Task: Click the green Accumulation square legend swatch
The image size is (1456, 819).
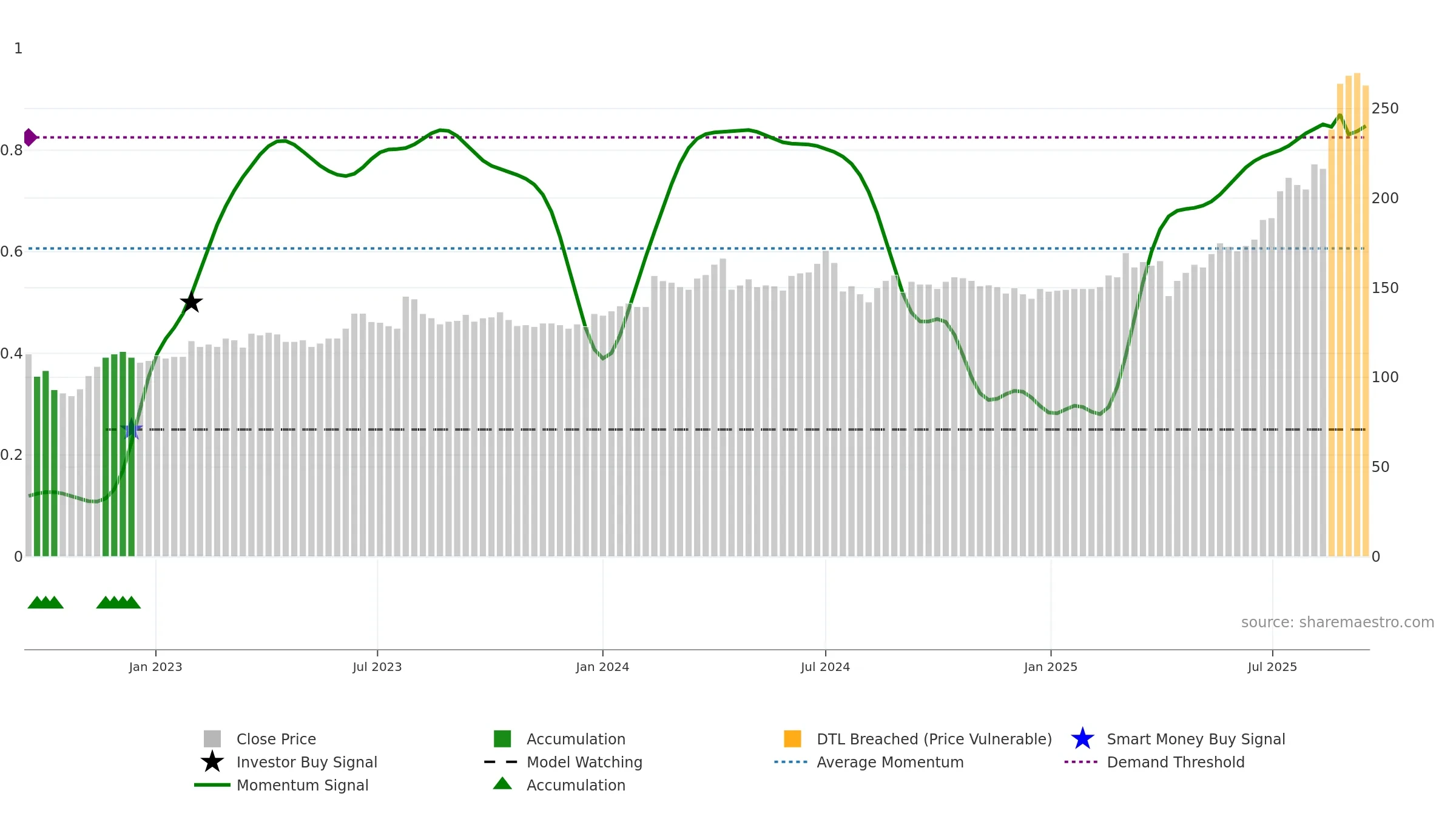Action: pos(502,739)
